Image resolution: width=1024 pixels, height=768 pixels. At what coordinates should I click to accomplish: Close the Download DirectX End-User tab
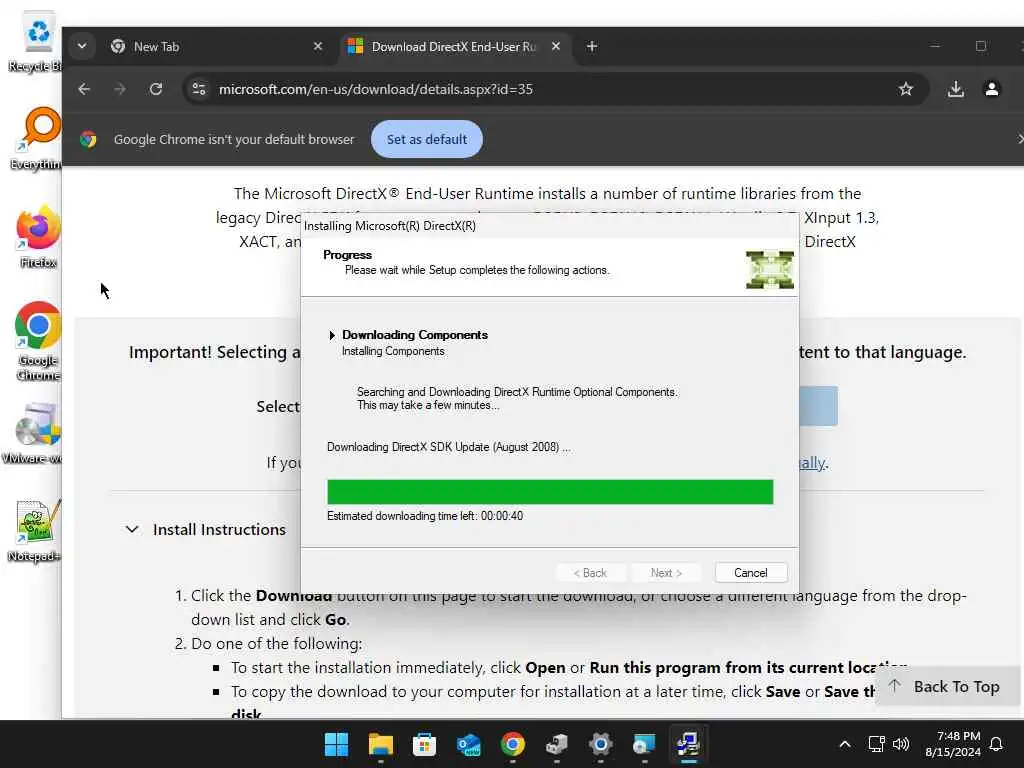point(556,46)
